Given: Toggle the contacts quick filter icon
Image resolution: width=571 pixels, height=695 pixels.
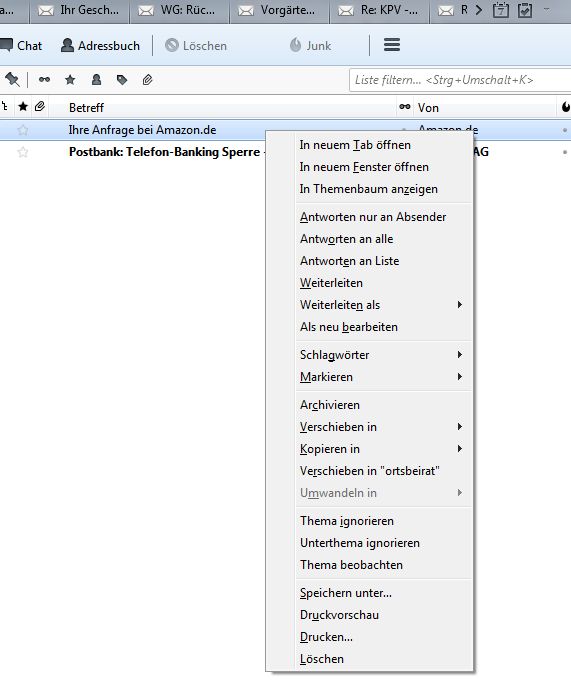Looking at the screenshot, I should tap(96, 80).
